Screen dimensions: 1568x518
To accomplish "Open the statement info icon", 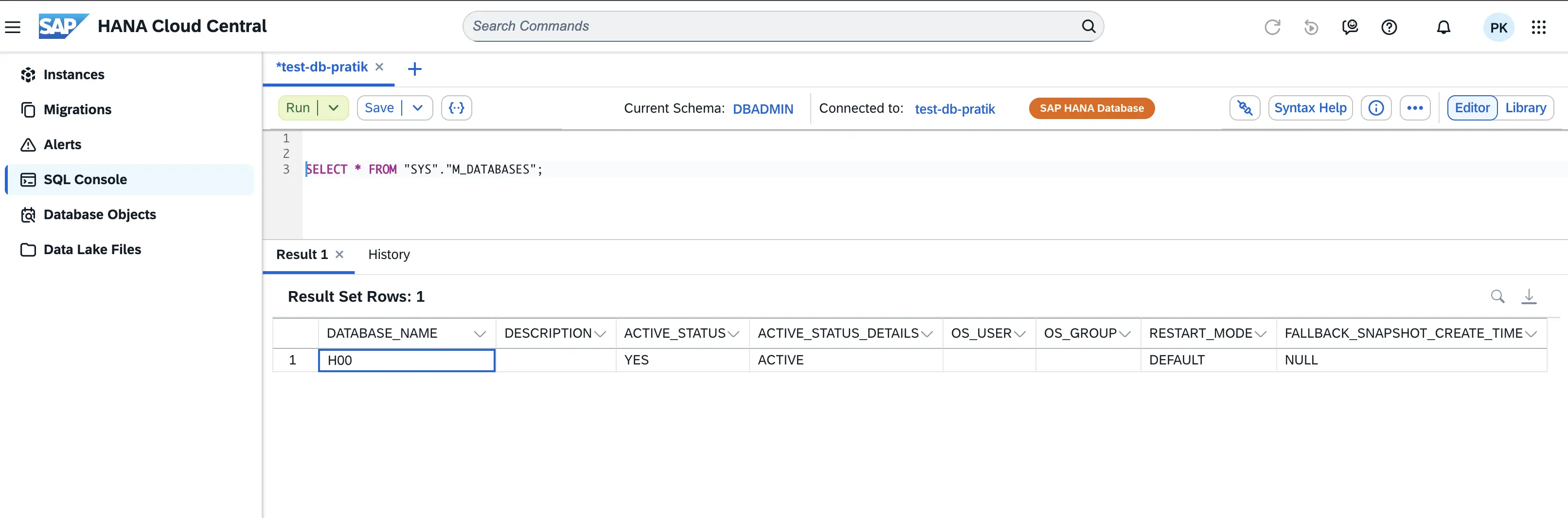I will pos(1376,107).
